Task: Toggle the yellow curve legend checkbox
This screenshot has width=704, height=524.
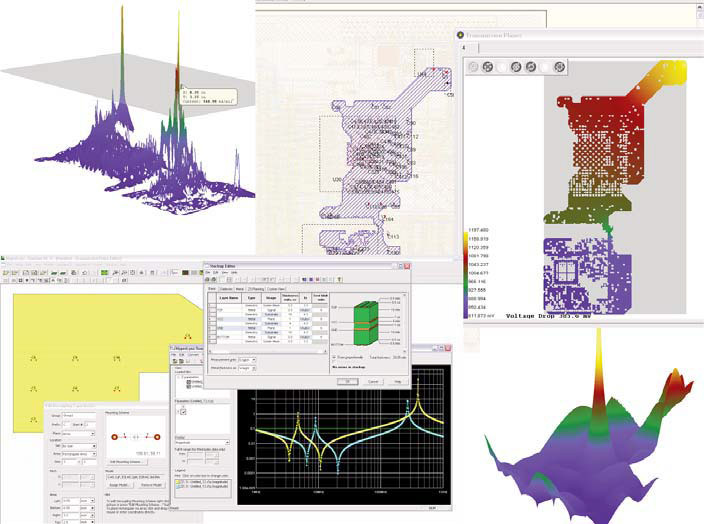Action: click(179, 482)
